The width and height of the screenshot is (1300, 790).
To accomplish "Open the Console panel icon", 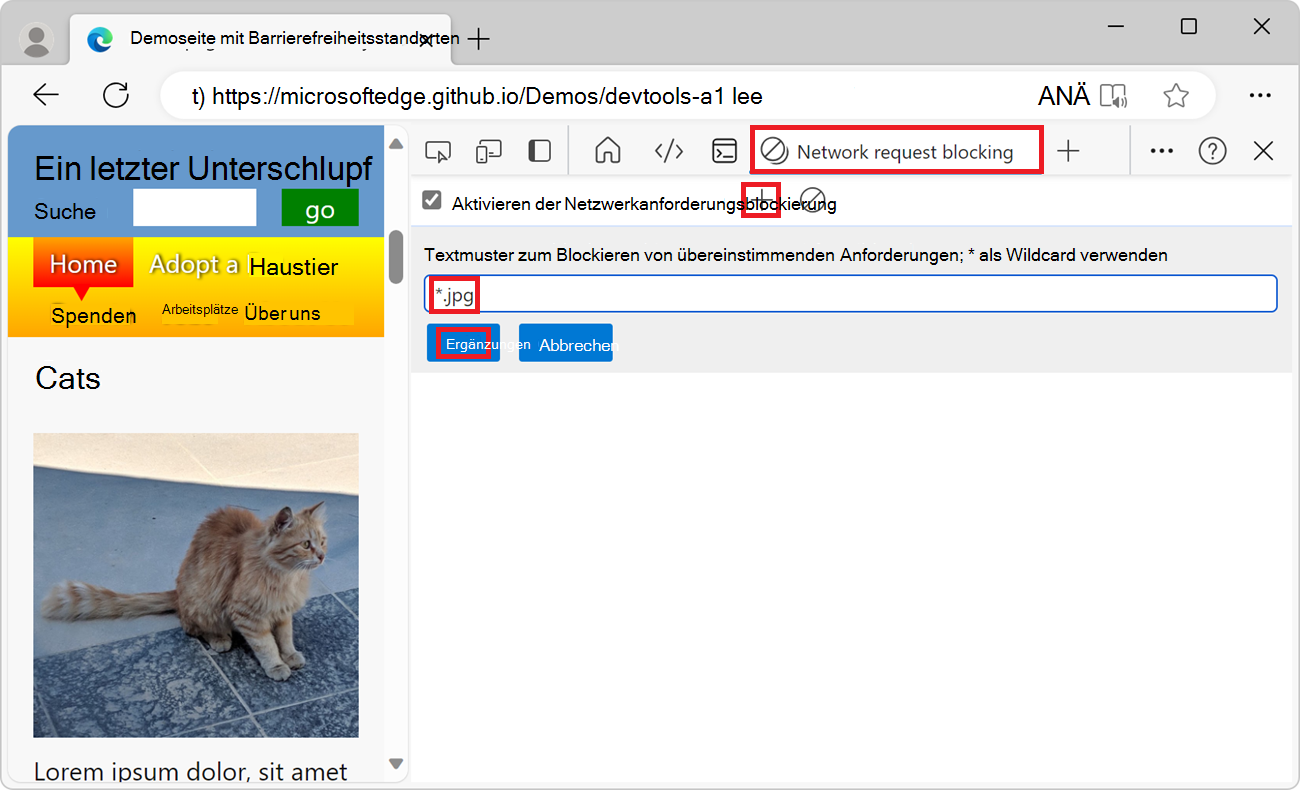I will click(x=725, y=150).
